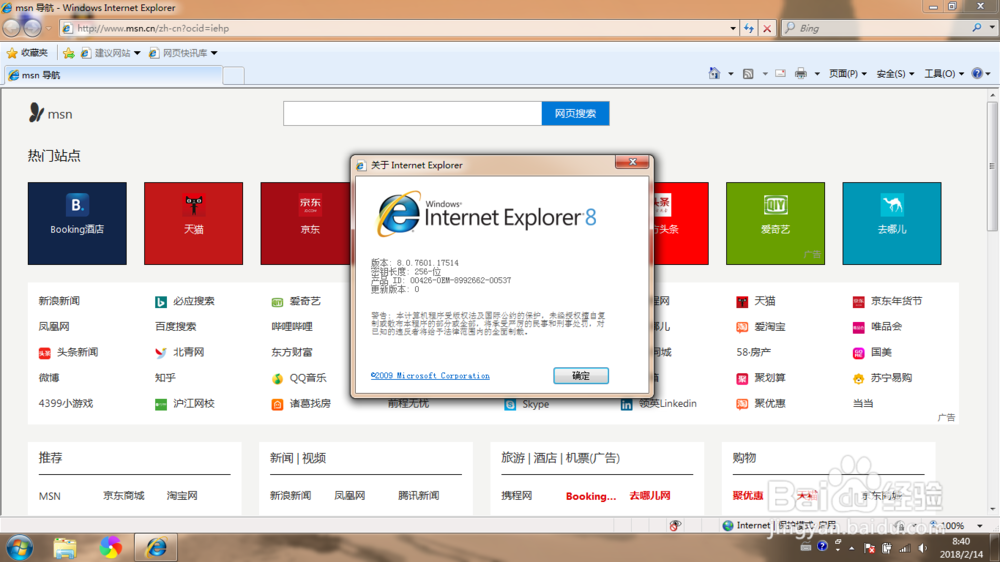Click the read mail icon
Viewport: 1000px width, 562px height.
pyautogui.click(x=781, y=73)
